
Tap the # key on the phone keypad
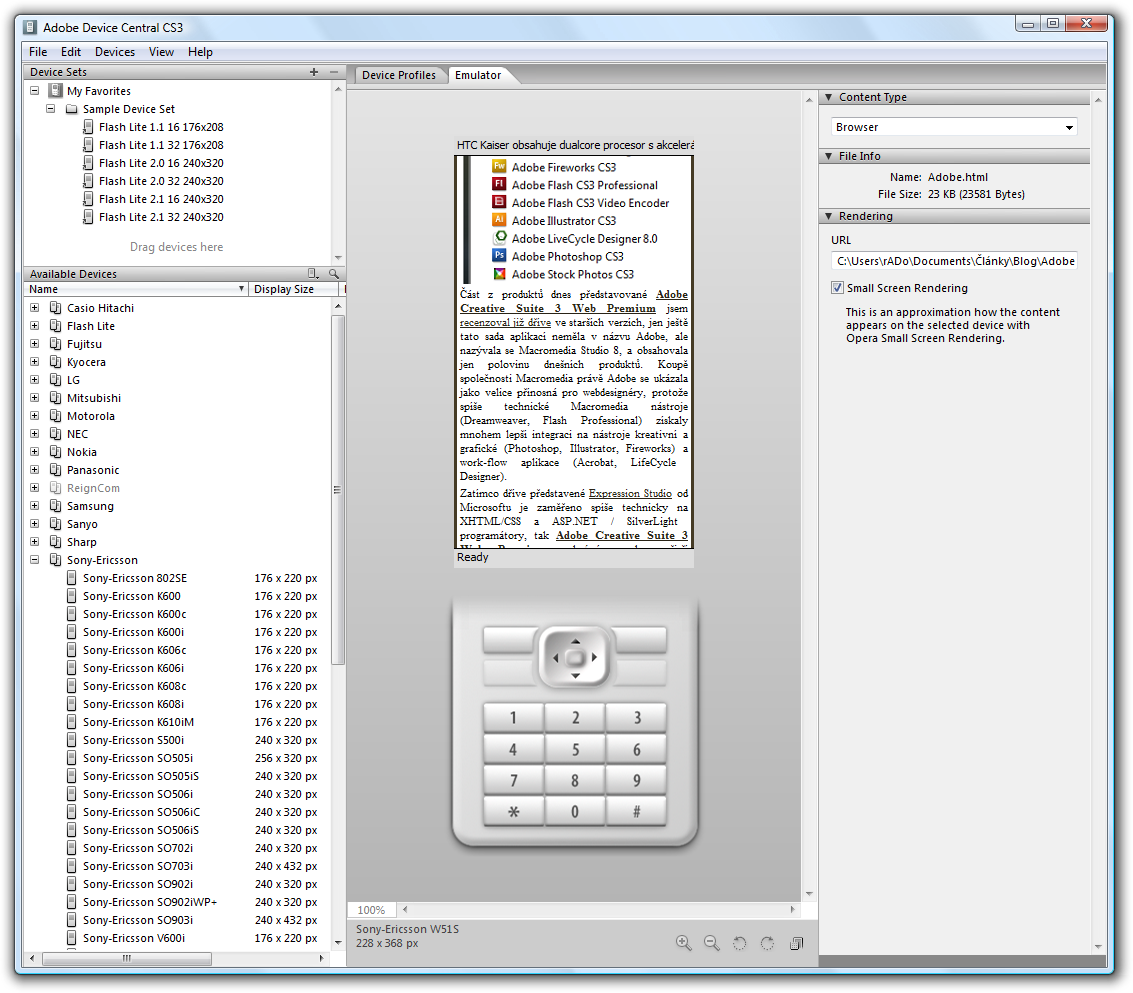(637, 812)
